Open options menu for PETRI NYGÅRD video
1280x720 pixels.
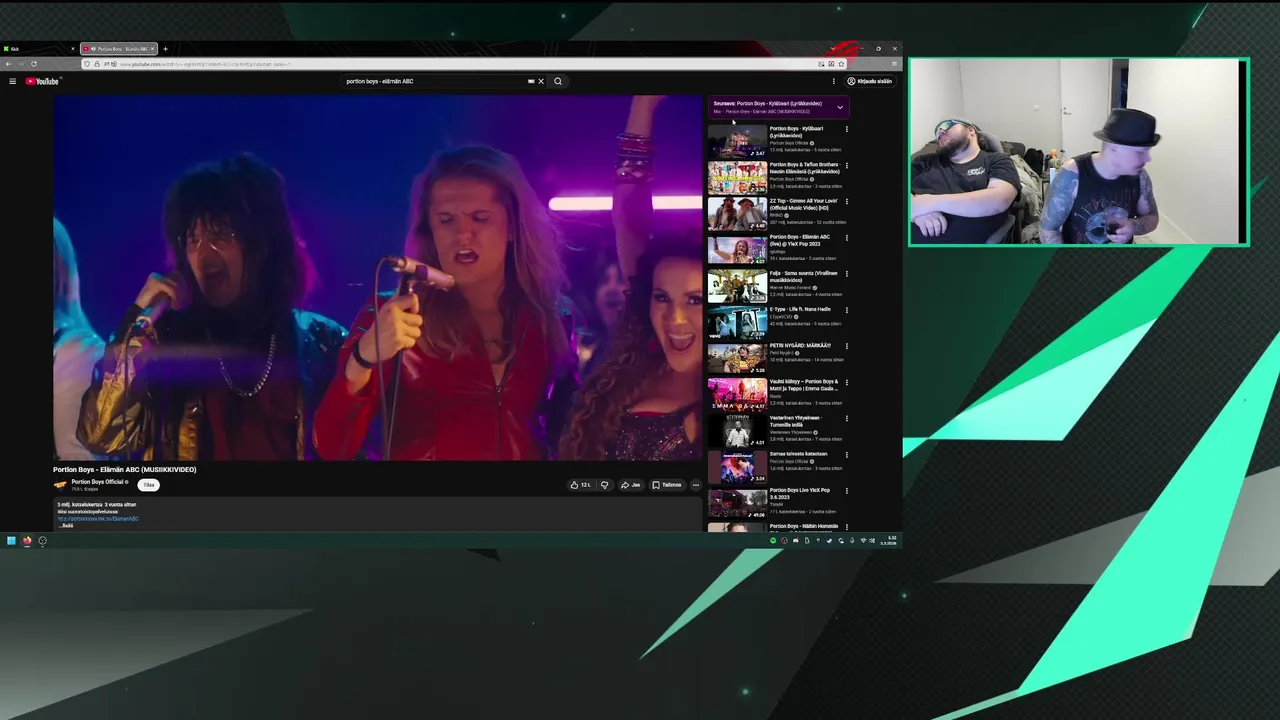pos(847,346)
